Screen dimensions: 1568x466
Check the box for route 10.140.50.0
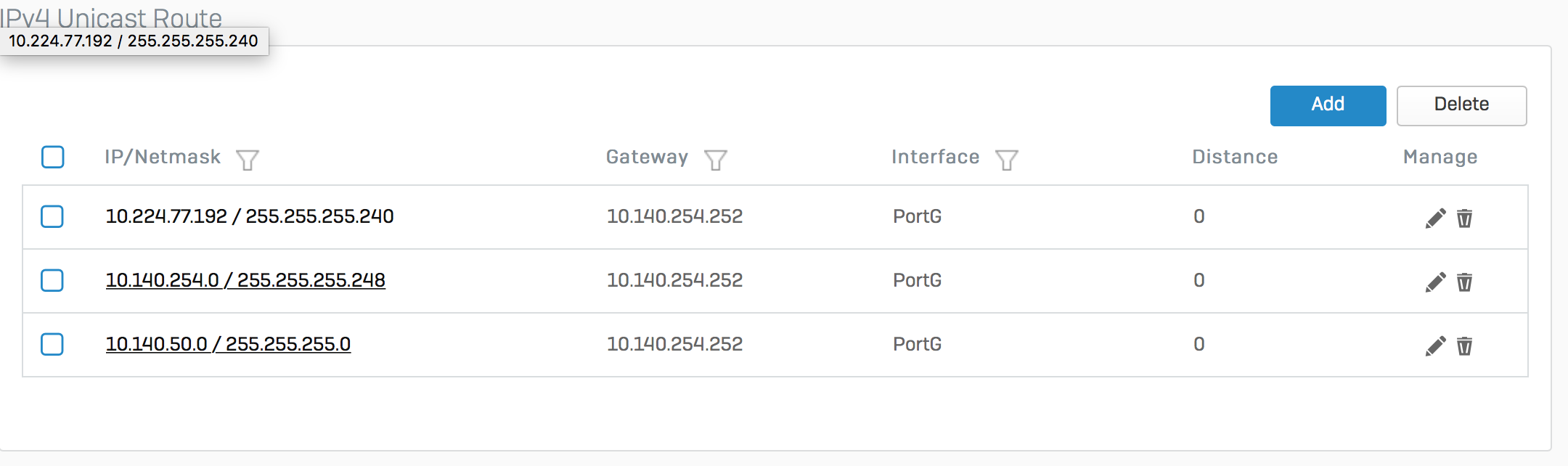point(52,344)
